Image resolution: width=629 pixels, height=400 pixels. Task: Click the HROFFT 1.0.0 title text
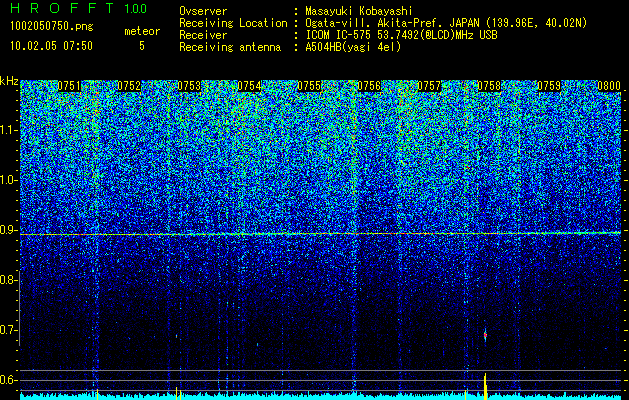79,8
